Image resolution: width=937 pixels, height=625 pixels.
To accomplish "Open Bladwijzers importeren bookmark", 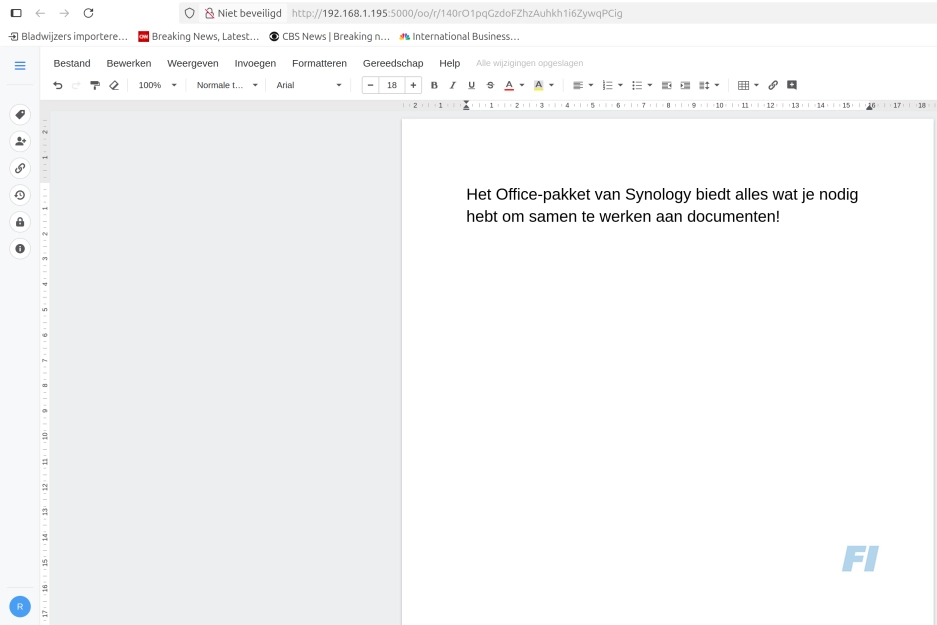I will [68, 36].
